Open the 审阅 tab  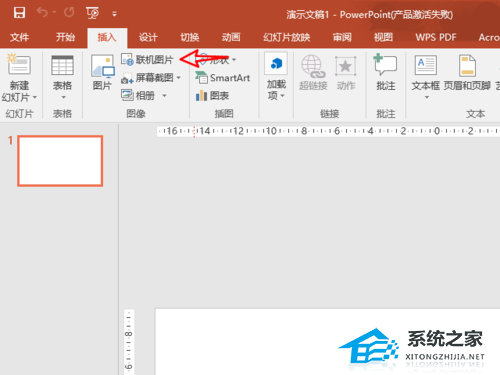342,37
